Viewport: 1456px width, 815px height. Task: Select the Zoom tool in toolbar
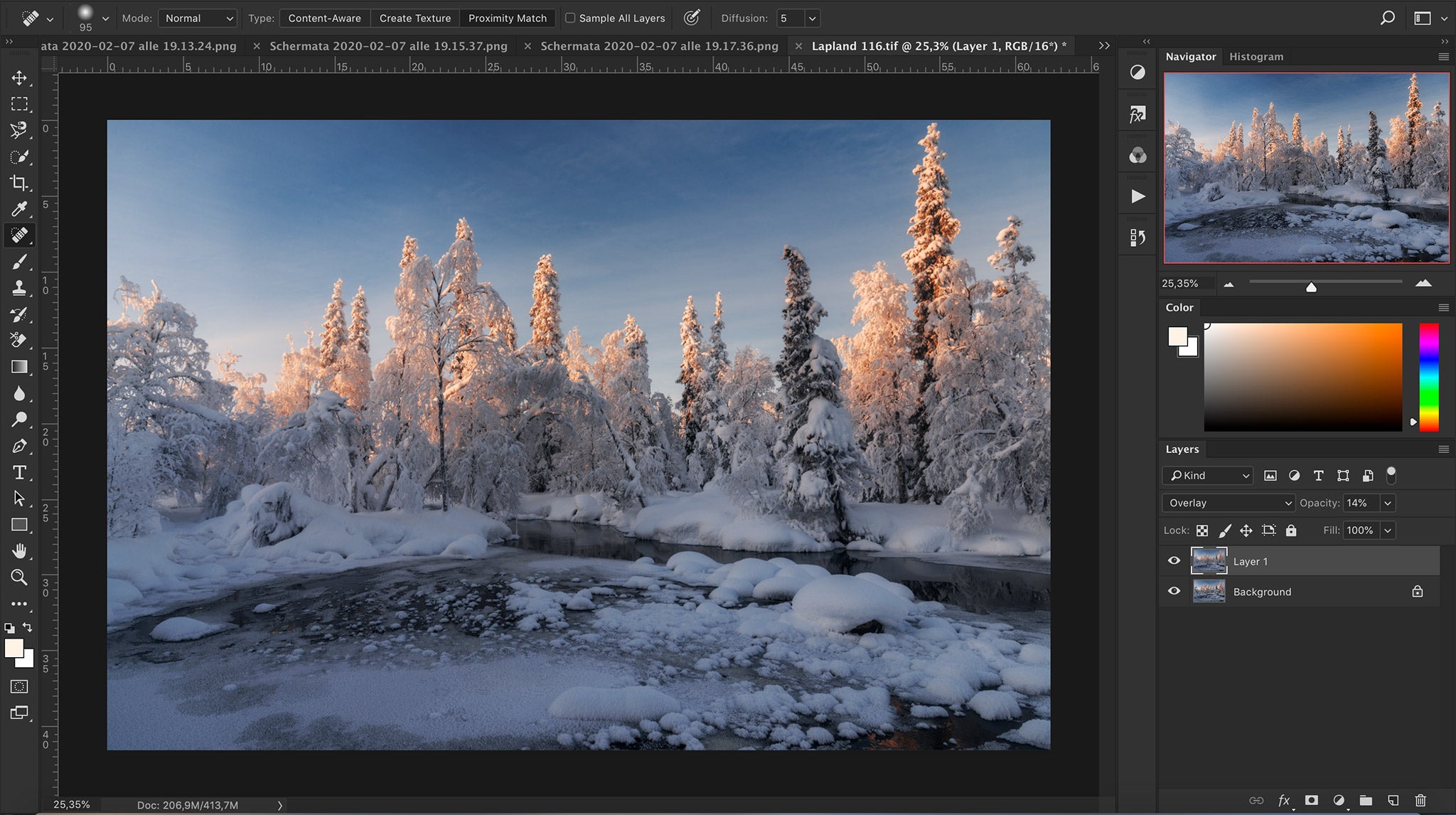point(19,577)
